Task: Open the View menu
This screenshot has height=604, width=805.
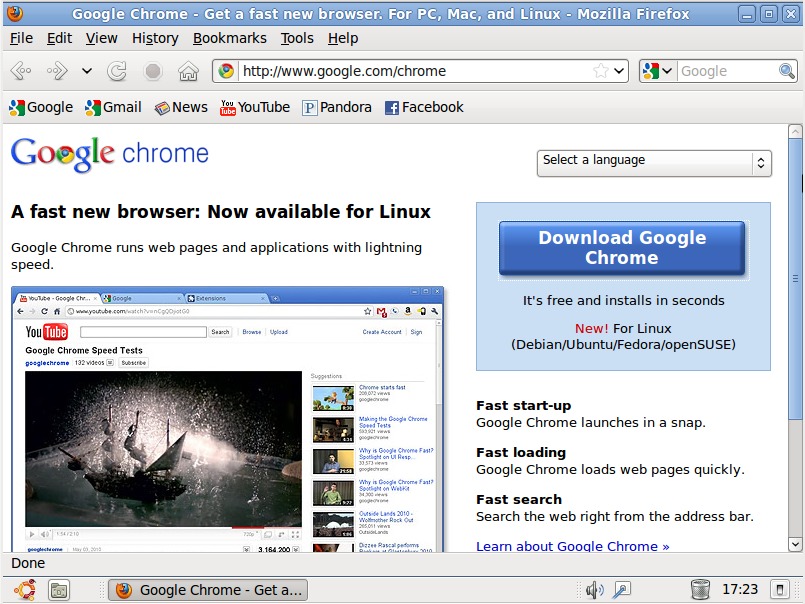Action: point(102,38)
